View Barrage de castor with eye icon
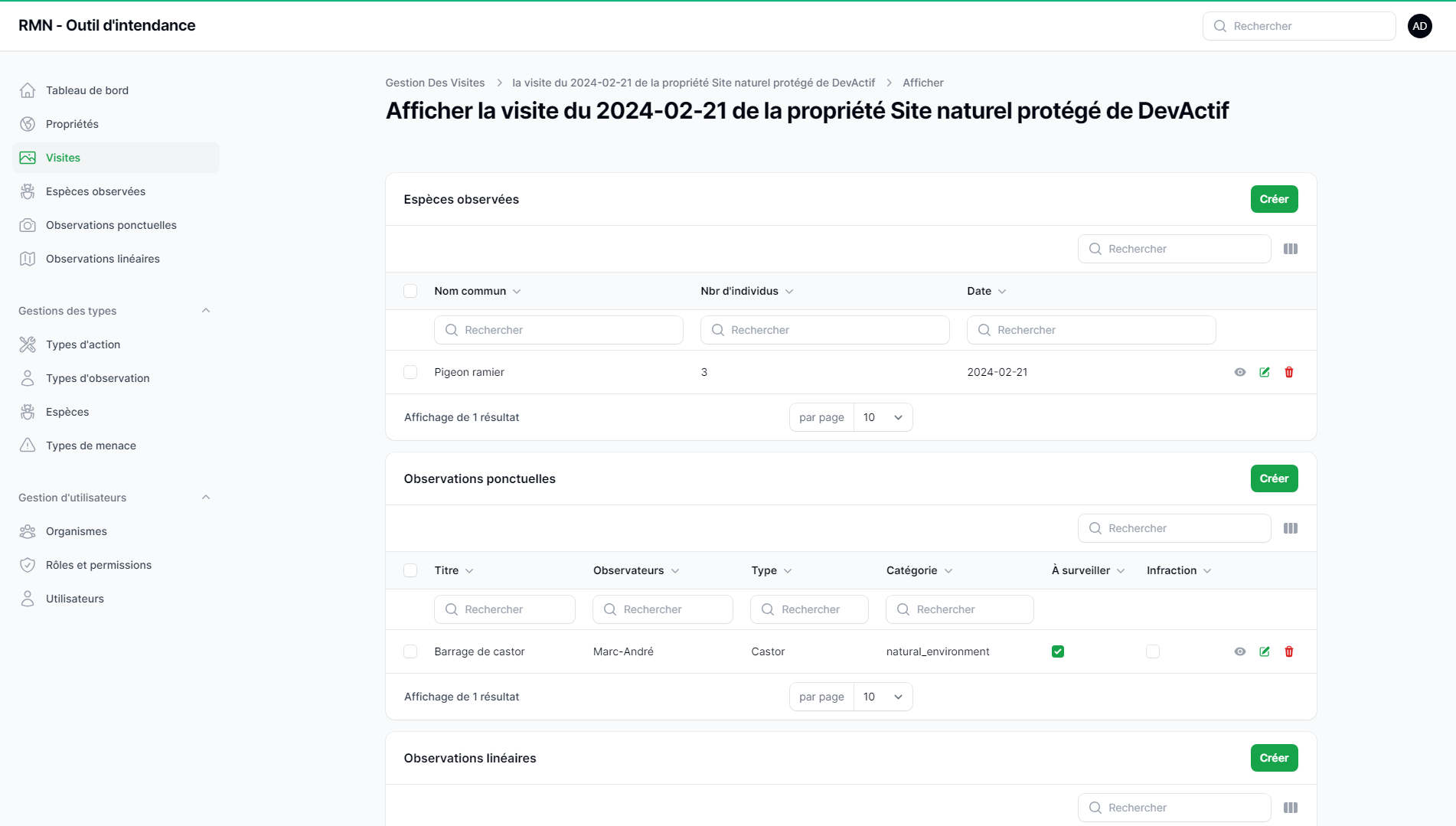Screen dimensions: 1456x826 1240,651
